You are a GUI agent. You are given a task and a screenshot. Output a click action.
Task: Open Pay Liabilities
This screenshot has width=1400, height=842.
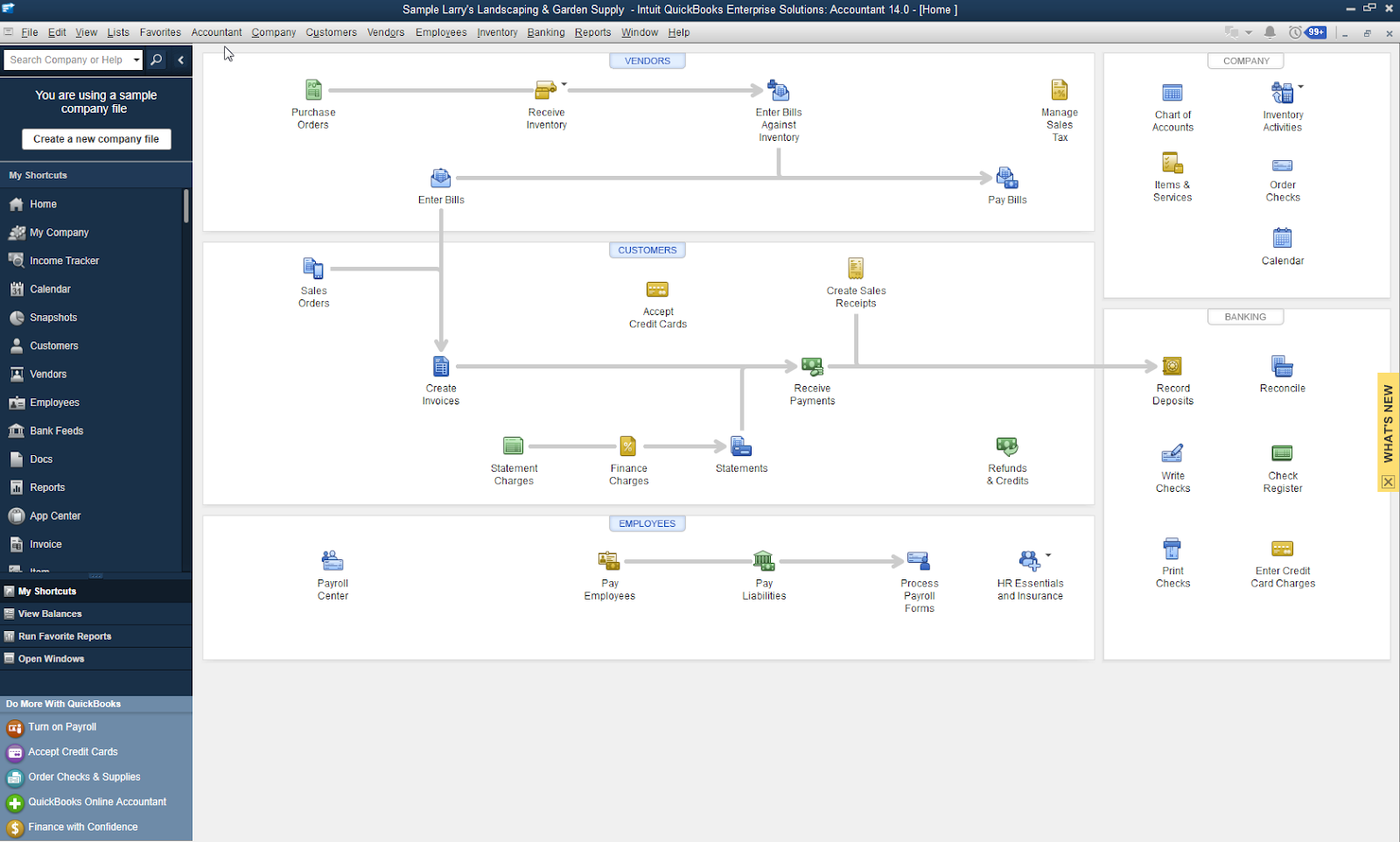coord(764,561)
